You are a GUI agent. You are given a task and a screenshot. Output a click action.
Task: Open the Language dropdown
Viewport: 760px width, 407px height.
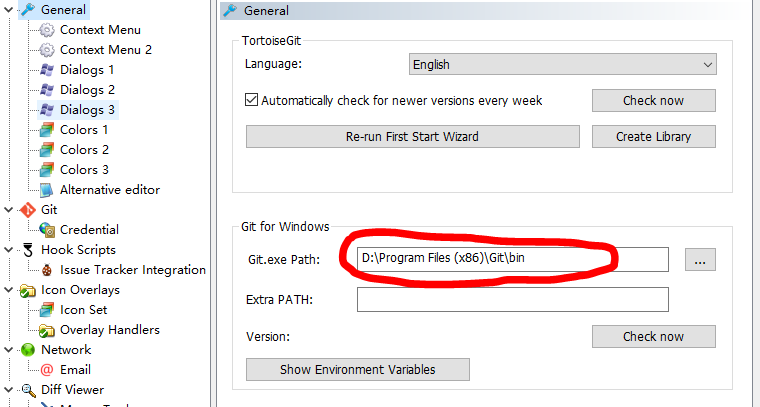pos(563,64)
